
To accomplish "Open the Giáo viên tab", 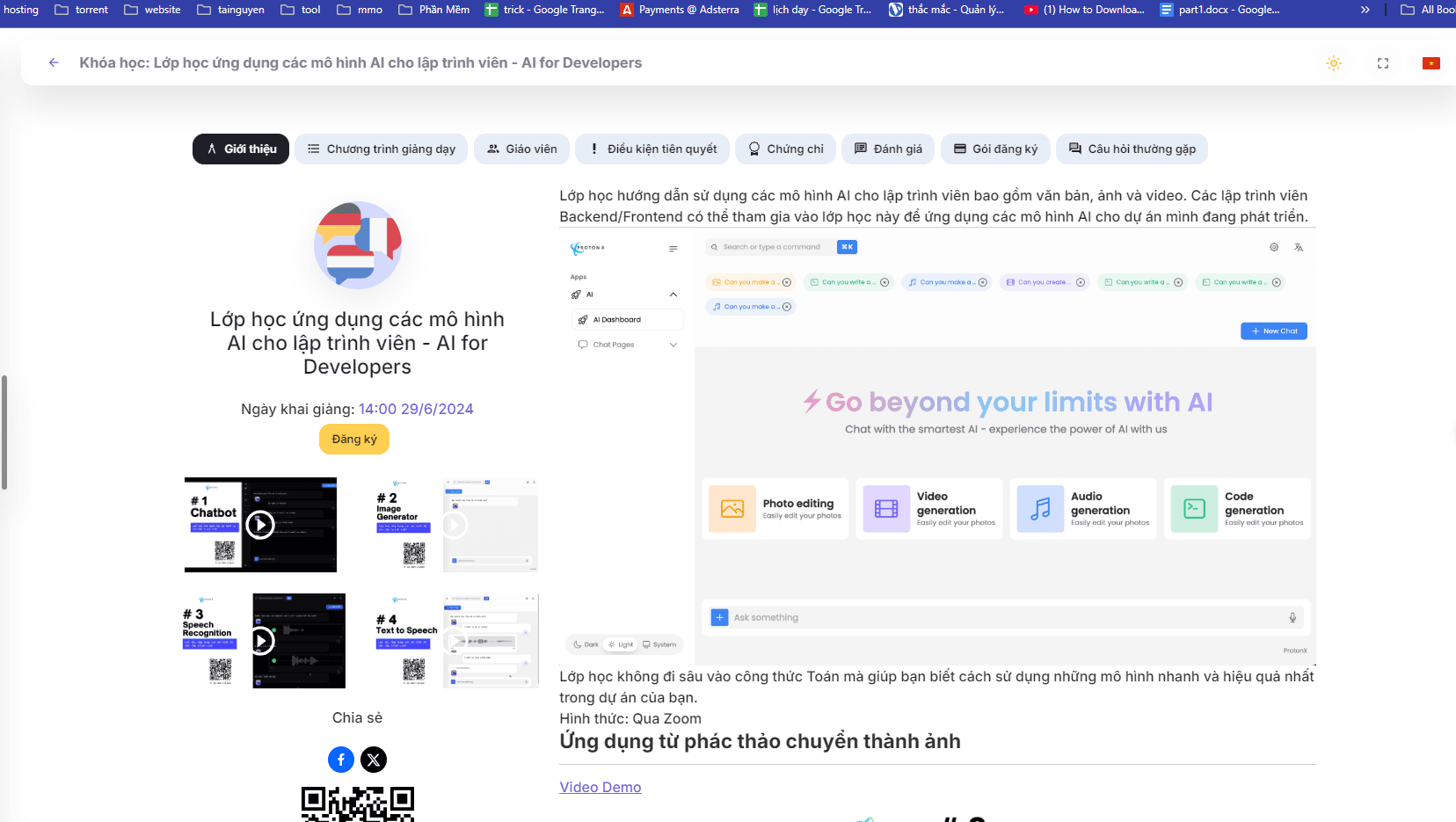I will (521, 149).
